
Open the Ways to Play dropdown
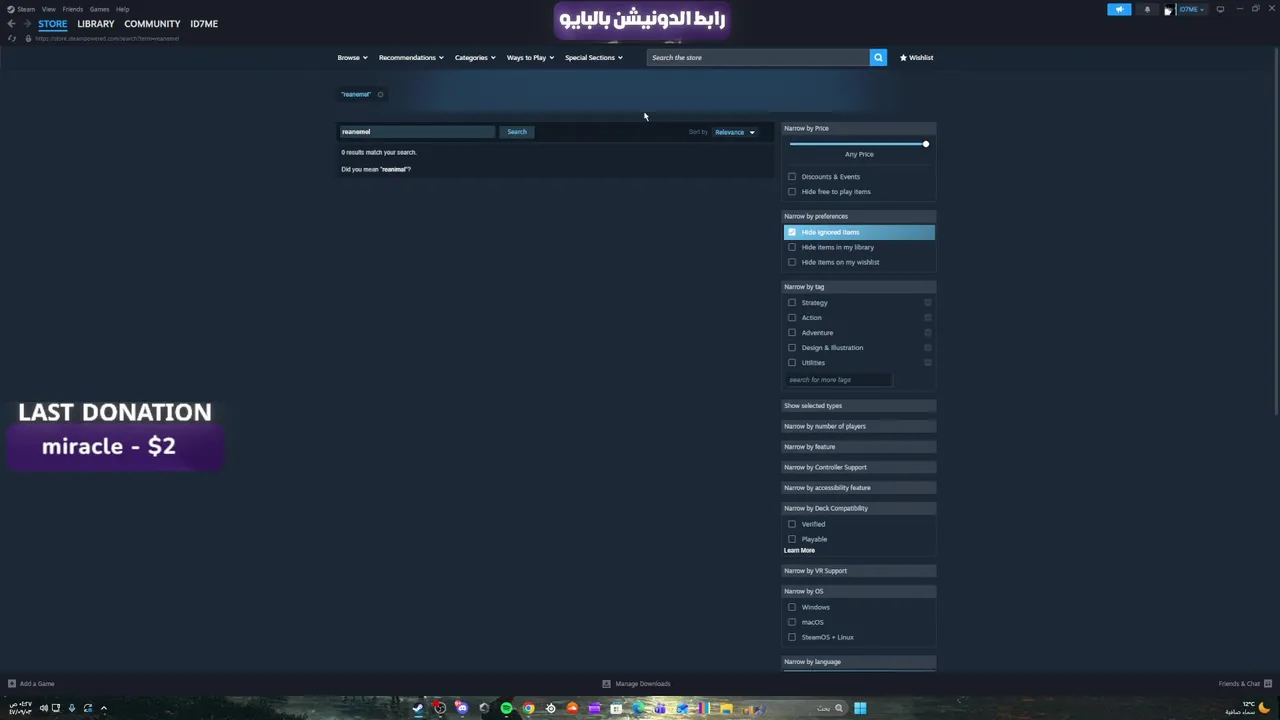coord(530,57)
